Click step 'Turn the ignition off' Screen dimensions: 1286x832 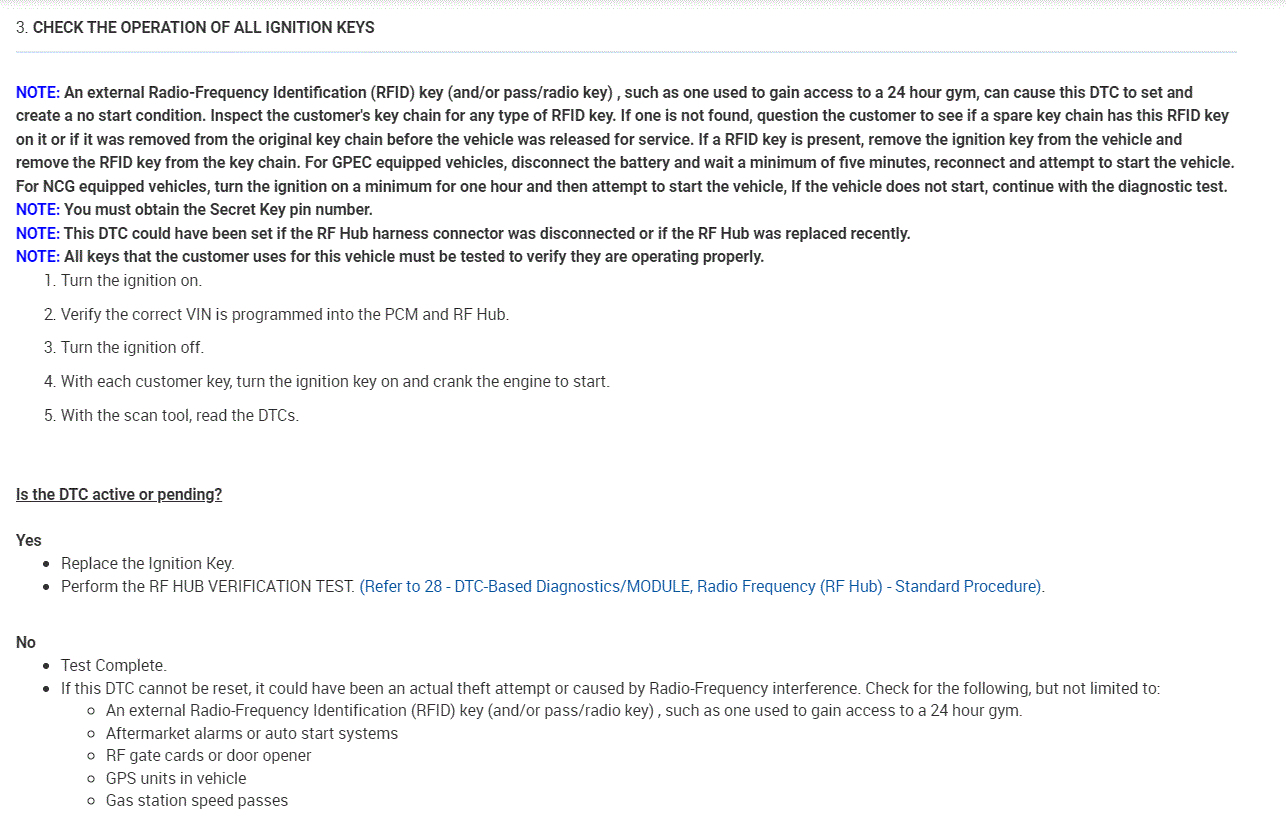tap(132, 348)
